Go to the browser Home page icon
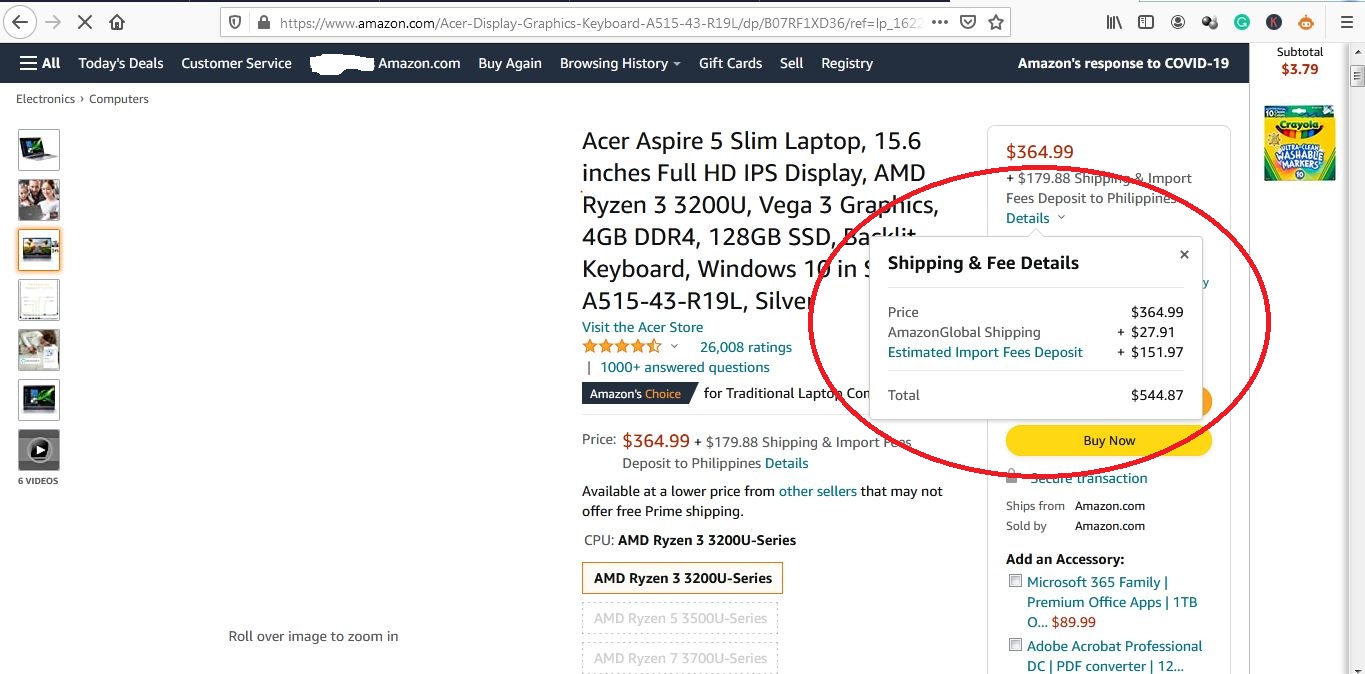This screenshot has height=674, width=1365. coord(118,22)
